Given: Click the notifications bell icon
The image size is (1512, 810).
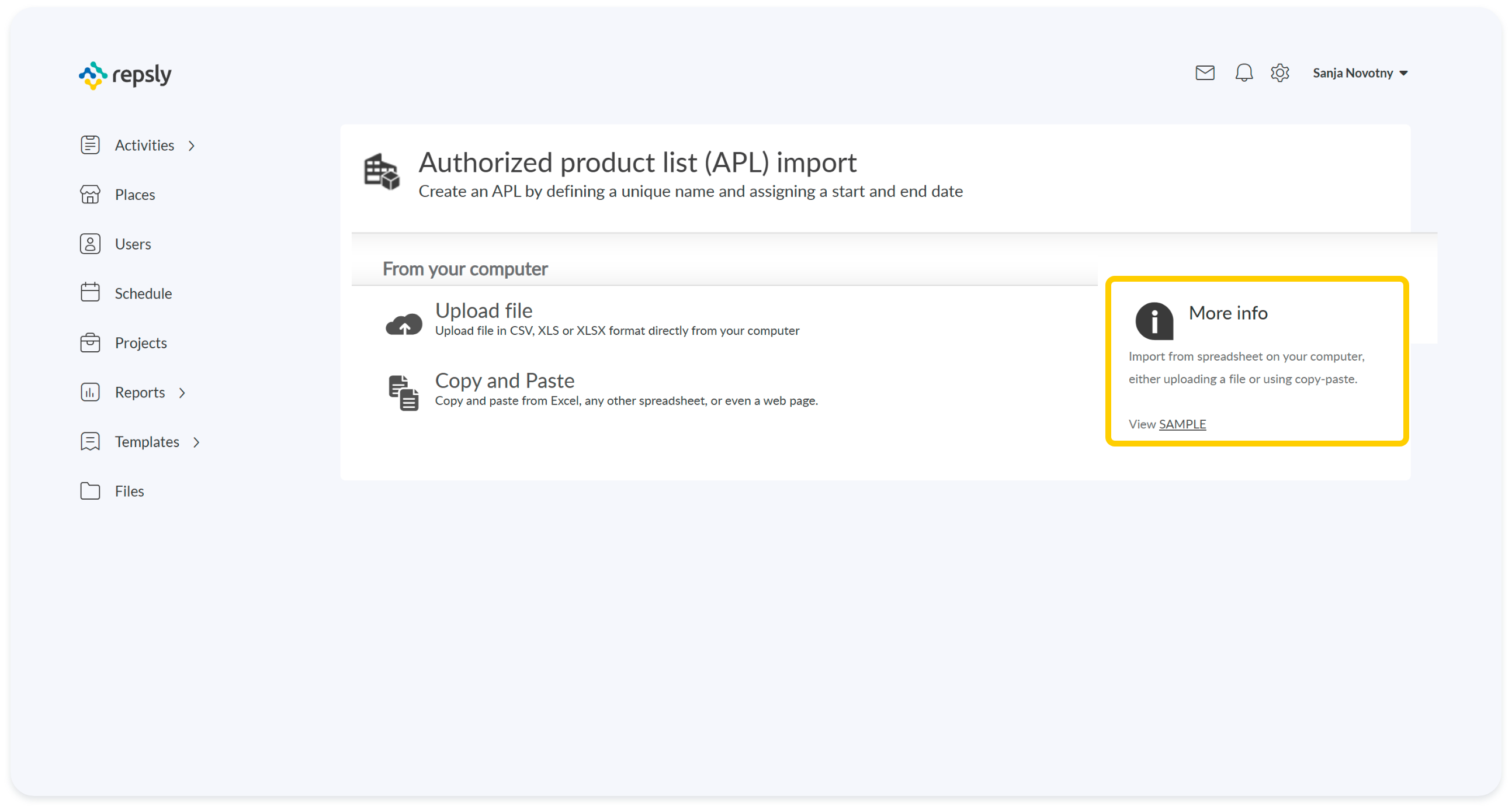Looking at the screenshot, I should coord(1243,73).
